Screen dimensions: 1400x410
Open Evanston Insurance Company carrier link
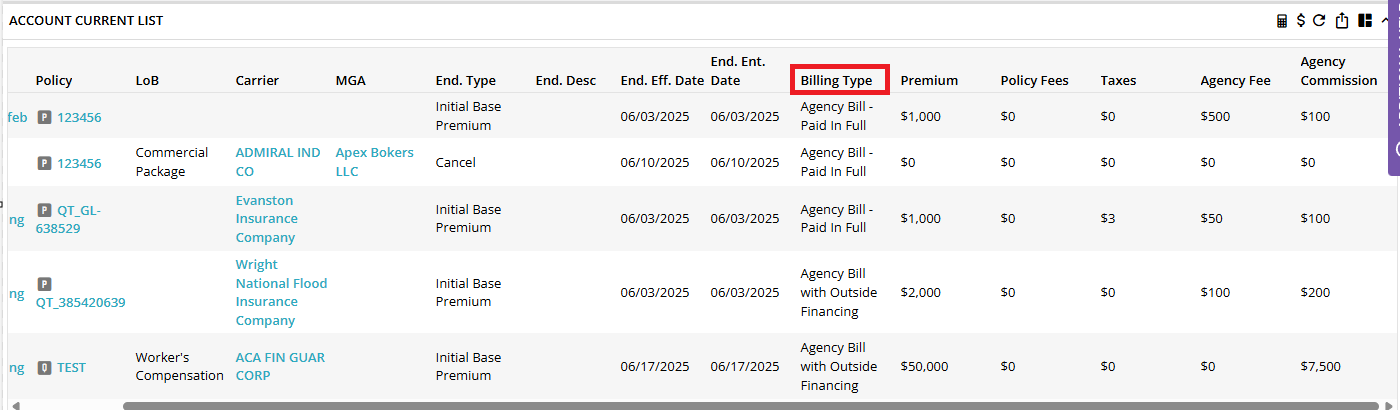267,219
